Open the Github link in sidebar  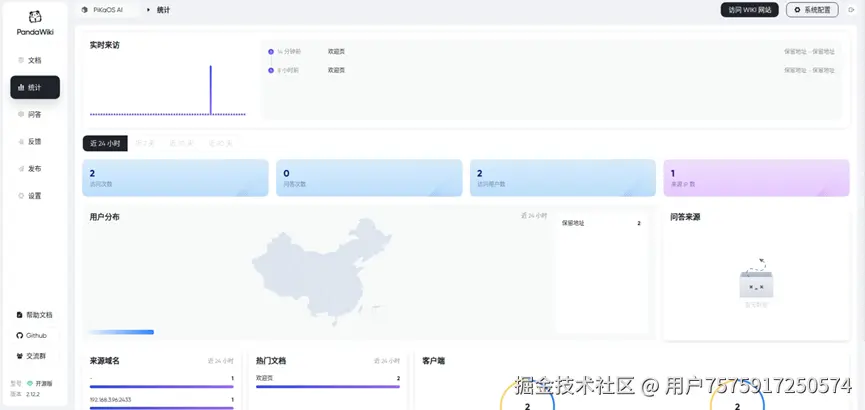[35, 336]
